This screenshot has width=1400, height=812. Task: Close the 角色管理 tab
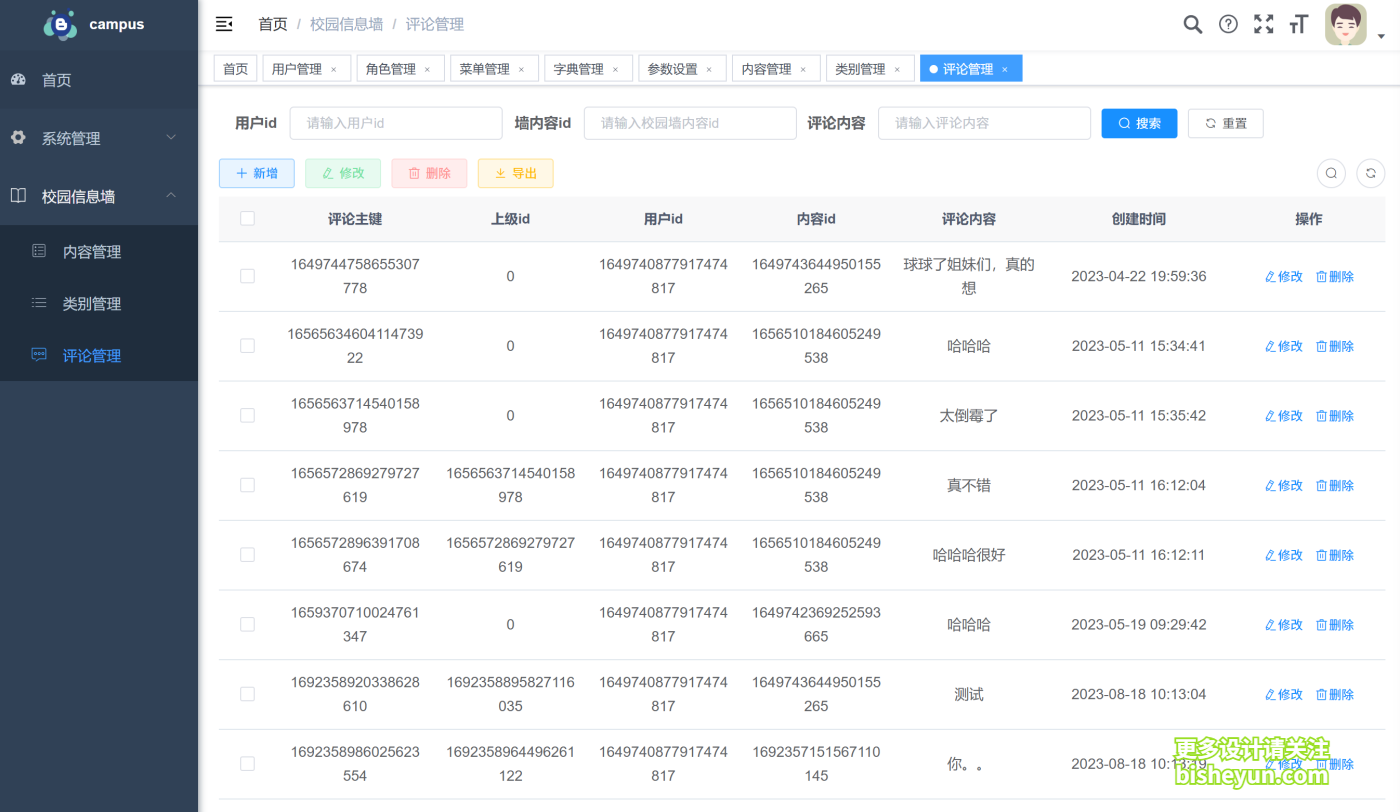428,70
